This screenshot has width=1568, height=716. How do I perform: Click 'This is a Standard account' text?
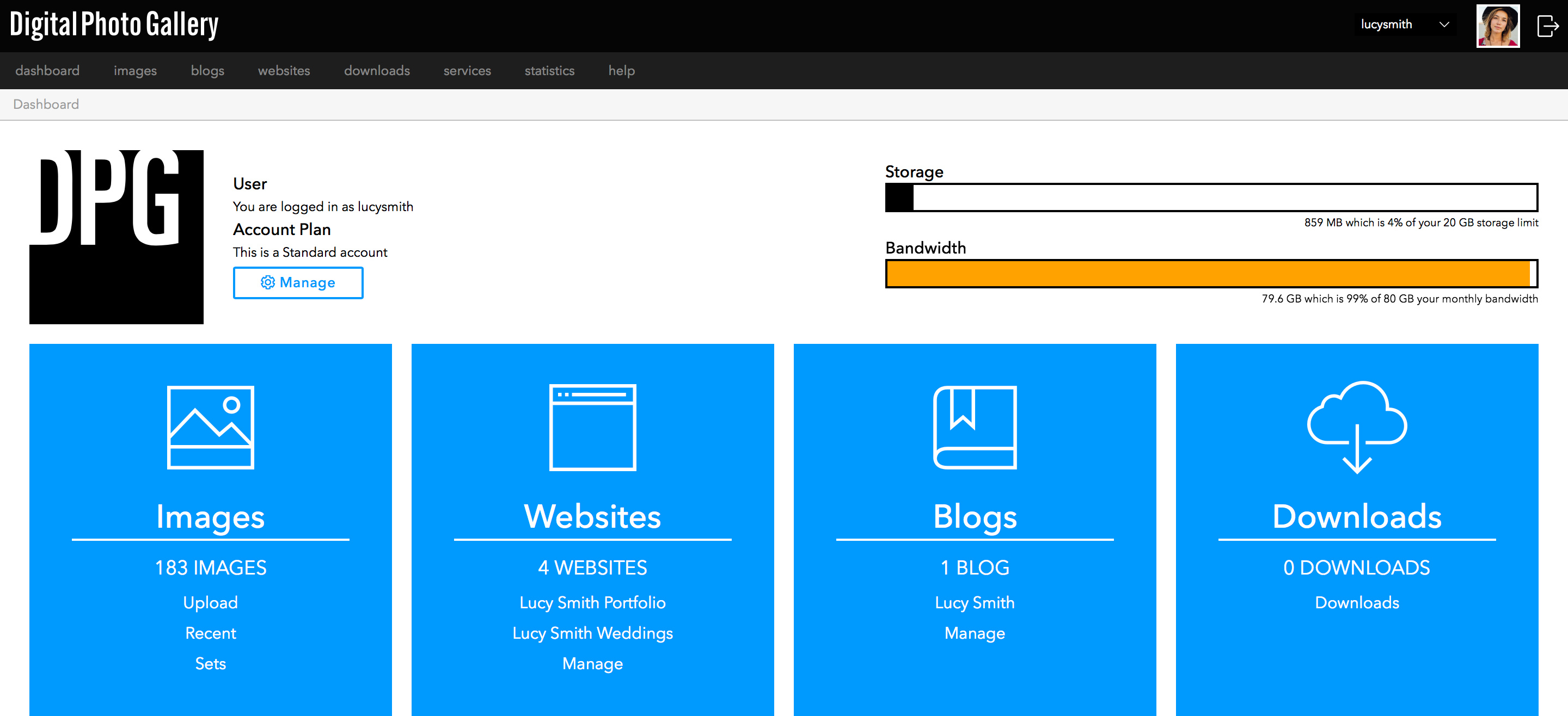pyautogui.click(x=310, y=252)
